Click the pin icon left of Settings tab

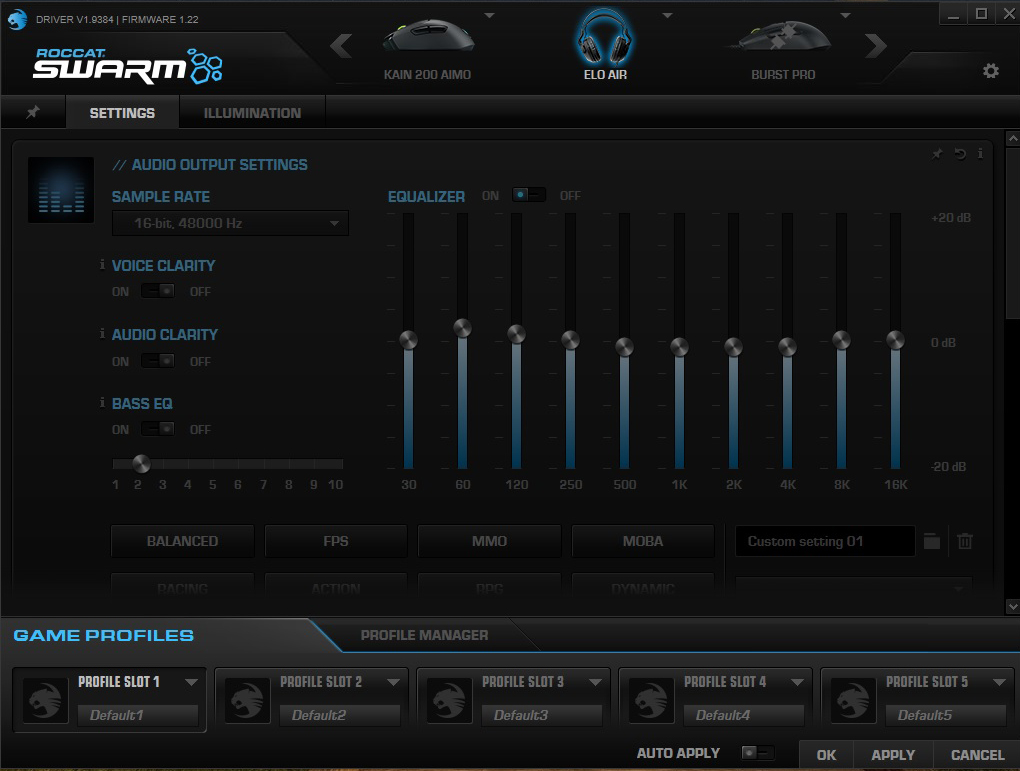(x=33, y=112)
